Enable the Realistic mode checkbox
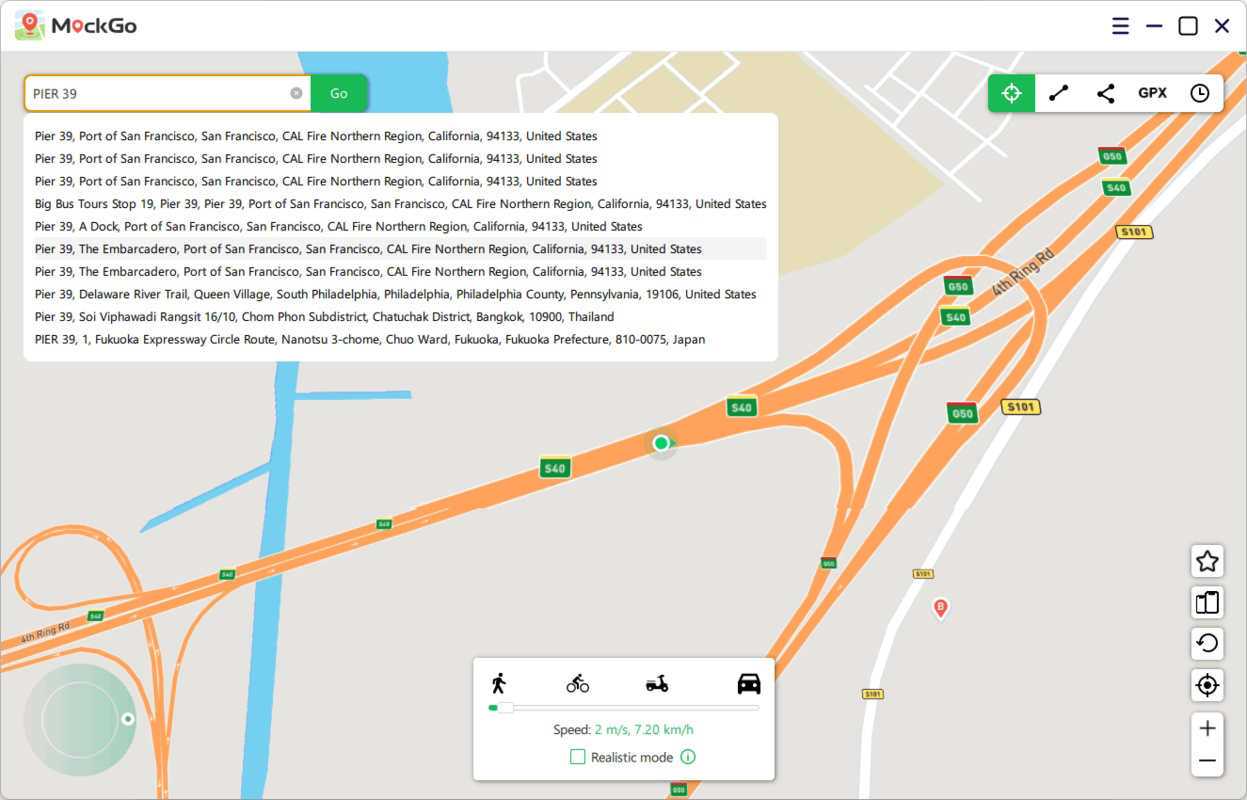 coord(577,757)
